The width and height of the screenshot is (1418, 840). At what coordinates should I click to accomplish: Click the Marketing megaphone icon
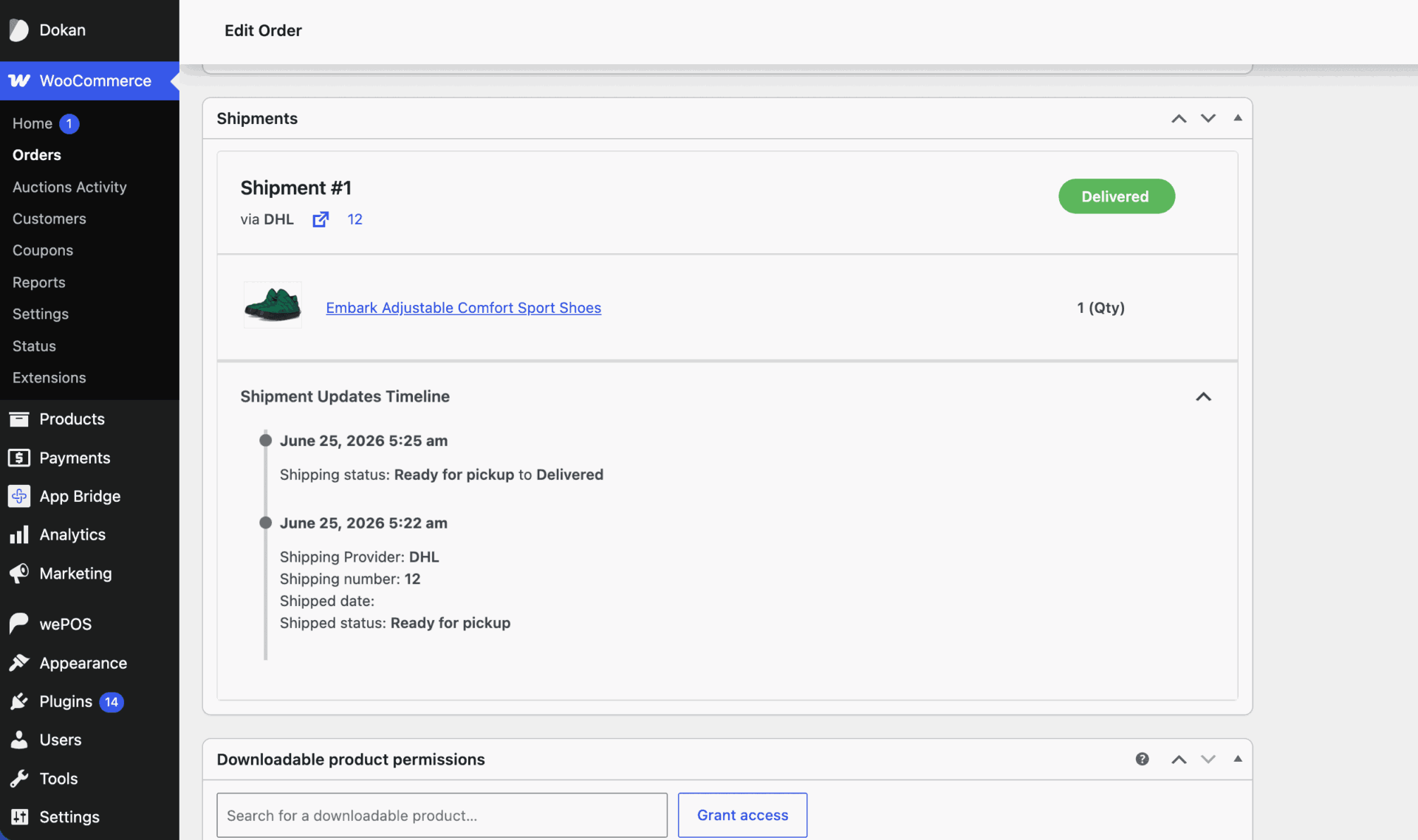pos(19,573)
